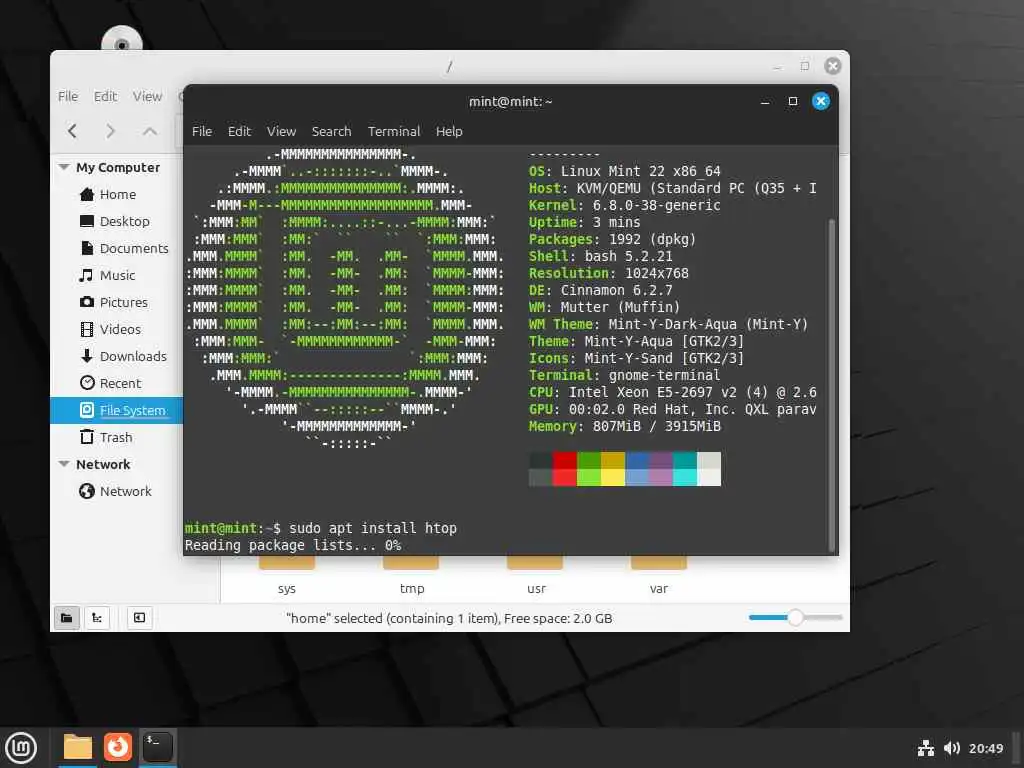Image resolution: width=1024 pixels, height=768 pixels.
Task: Click the command line with htop
Action: tap(321, 528)
